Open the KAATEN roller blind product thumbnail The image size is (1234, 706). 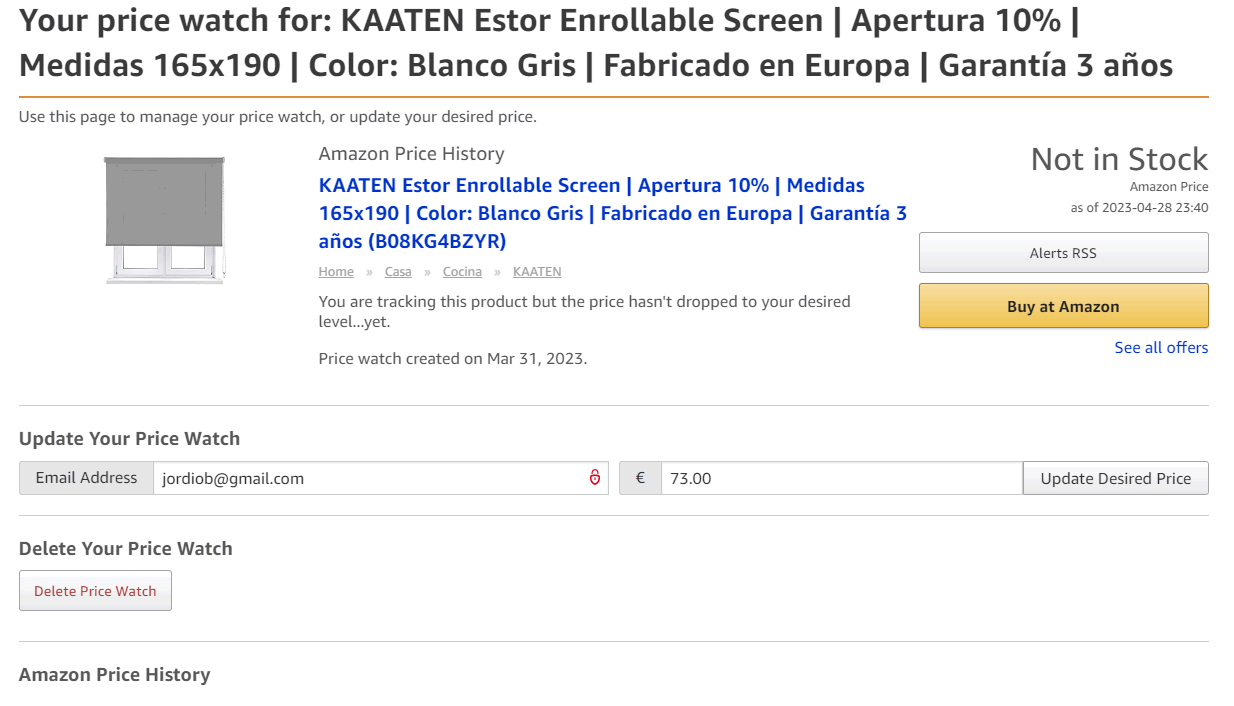(x=165, y=220)
